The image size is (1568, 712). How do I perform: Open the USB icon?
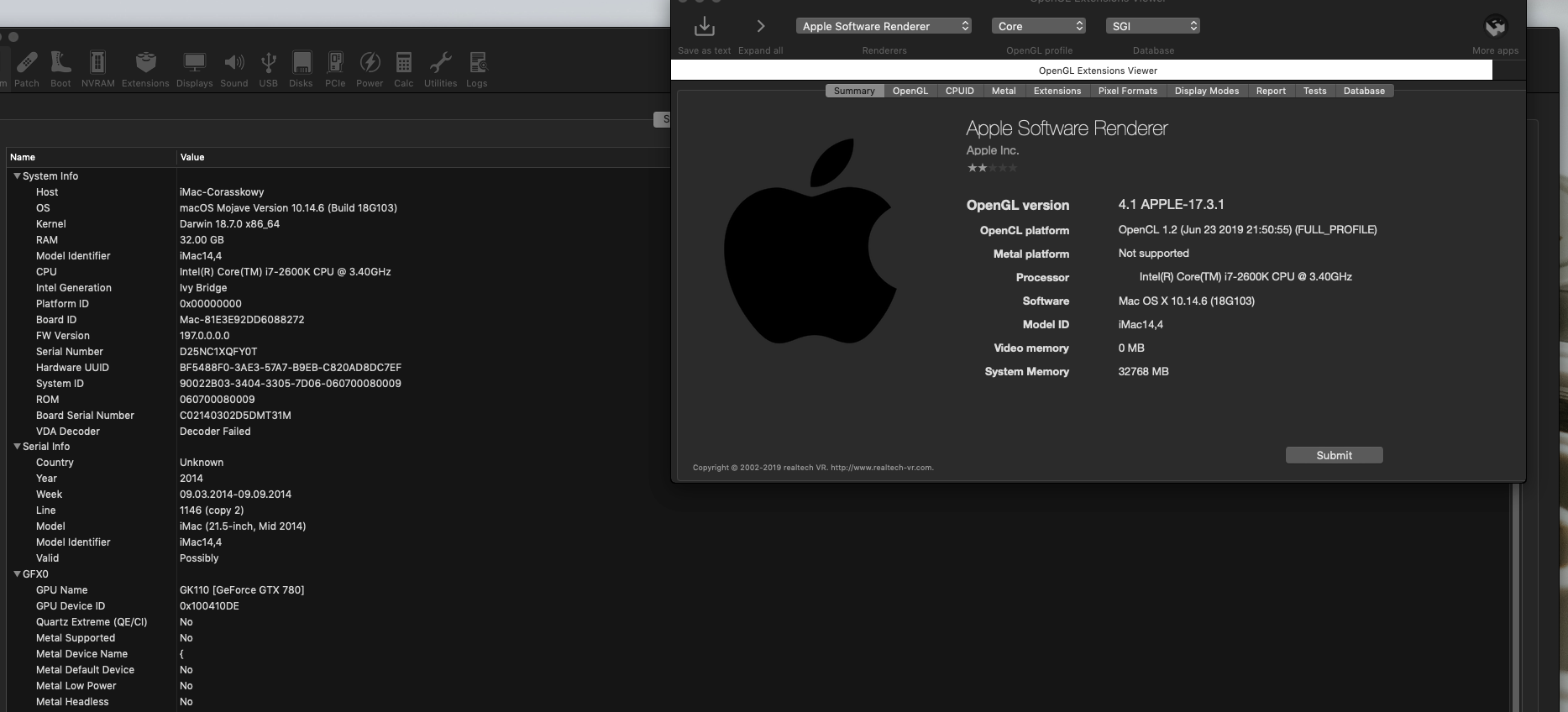coord(268,69)
